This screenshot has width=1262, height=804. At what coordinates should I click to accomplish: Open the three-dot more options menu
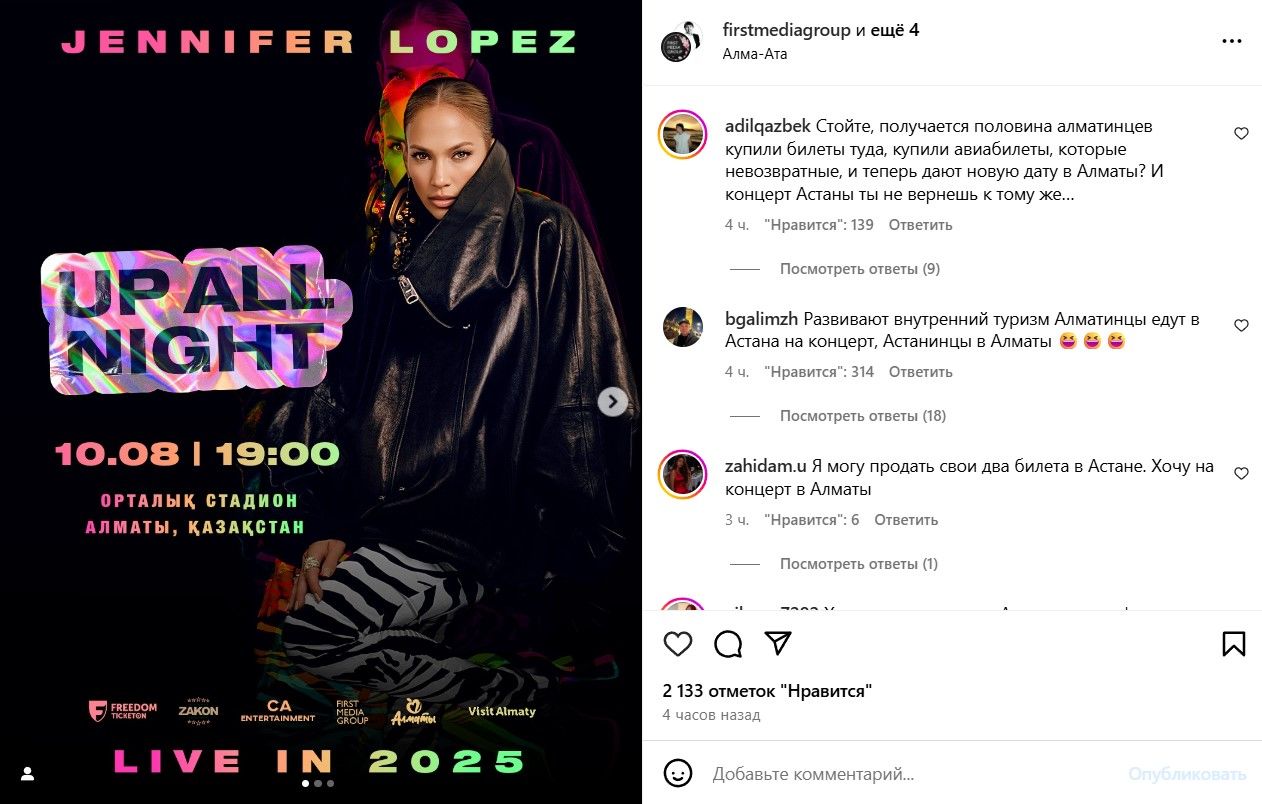click(x=1231, y=42)
